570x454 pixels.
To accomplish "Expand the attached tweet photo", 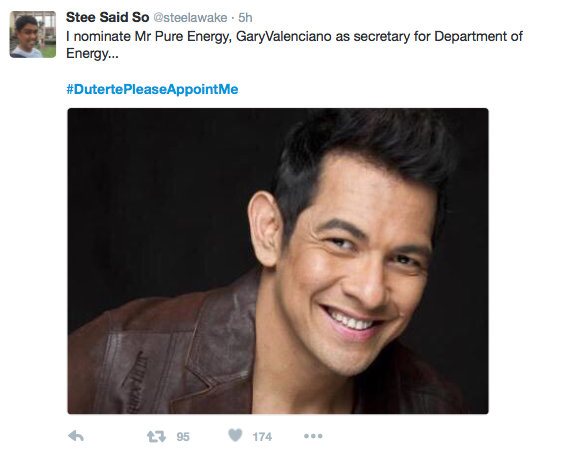I will 278,261.
